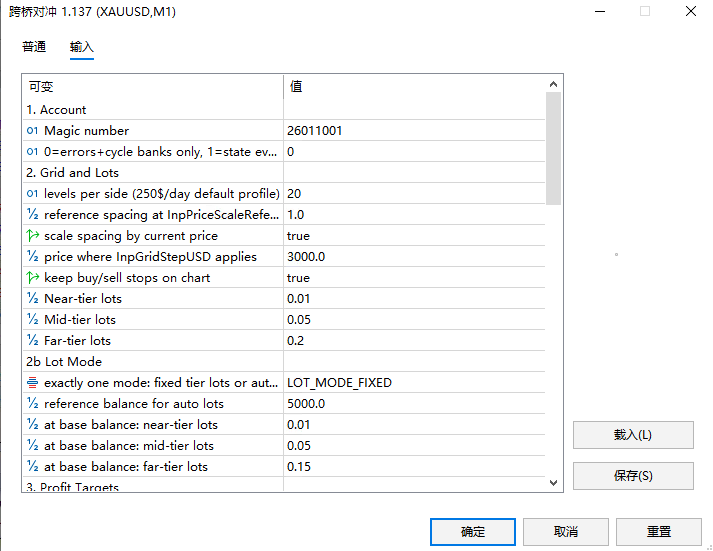Select the Far-tier lots label

[x=77, y=340]
